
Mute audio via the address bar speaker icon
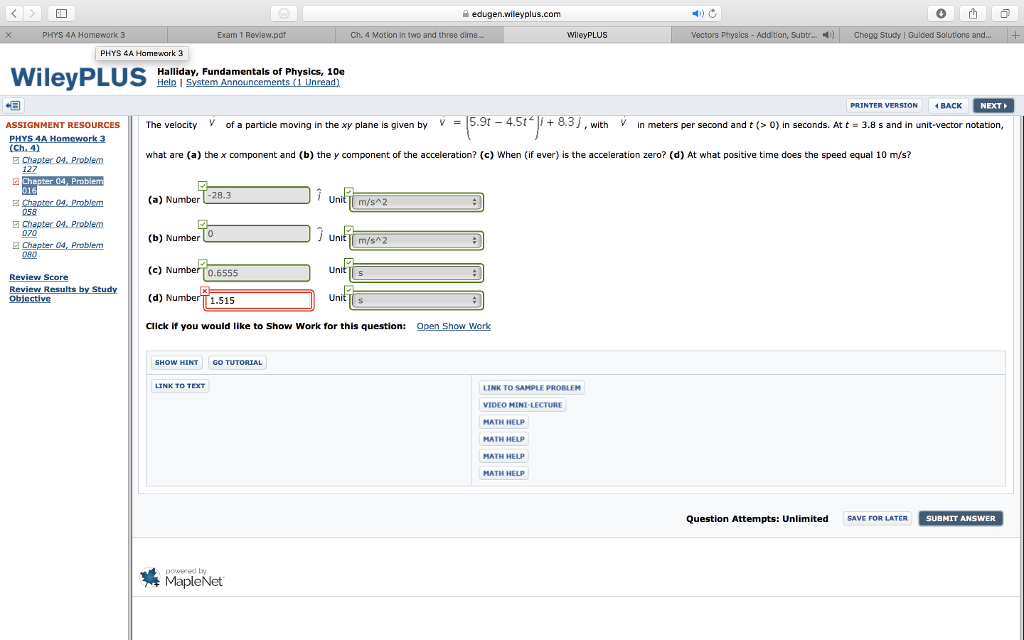[x=697, y=14]
